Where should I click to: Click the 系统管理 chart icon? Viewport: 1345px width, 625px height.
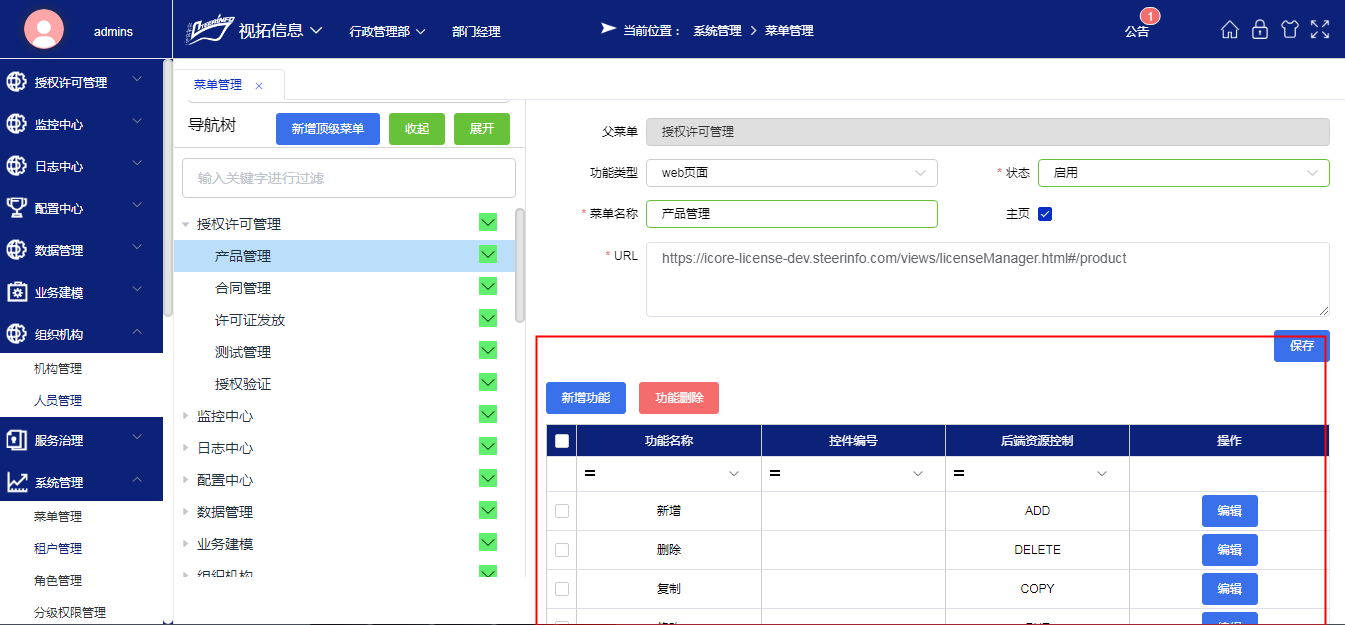point(17,482)
